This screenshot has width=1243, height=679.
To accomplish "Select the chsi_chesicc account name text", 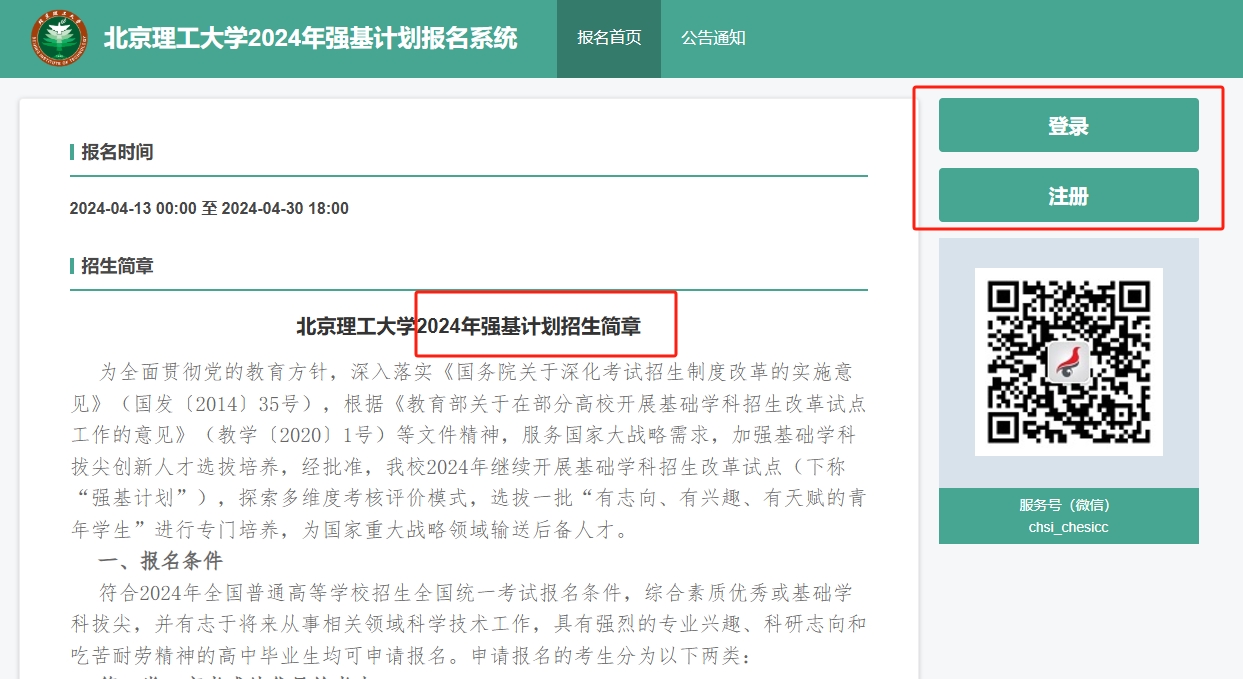I will (x=1068, y=527).
